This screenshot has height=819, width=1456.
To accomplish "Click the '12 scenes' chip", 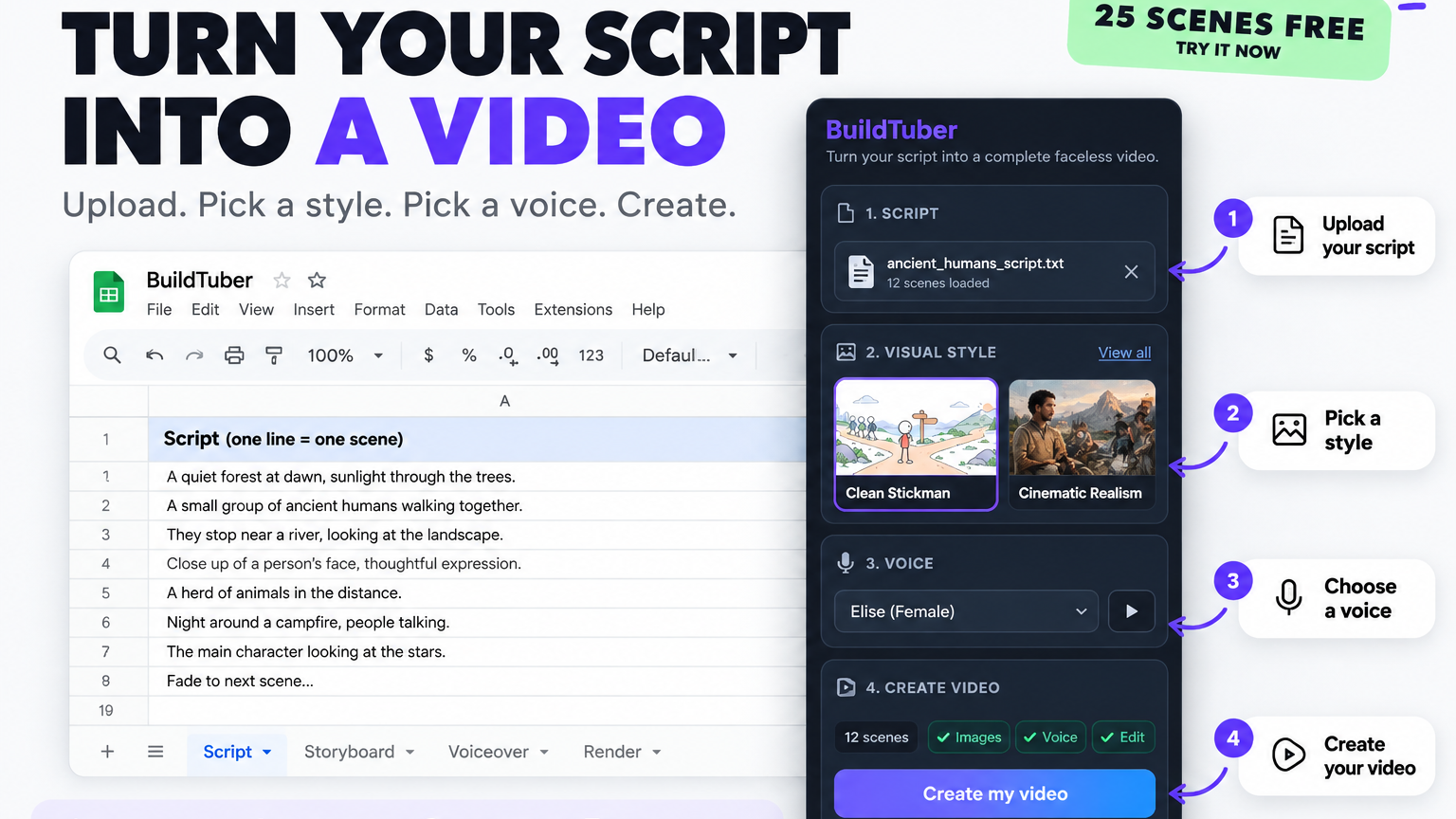I will pyautogui.click(x=876, y=737).
